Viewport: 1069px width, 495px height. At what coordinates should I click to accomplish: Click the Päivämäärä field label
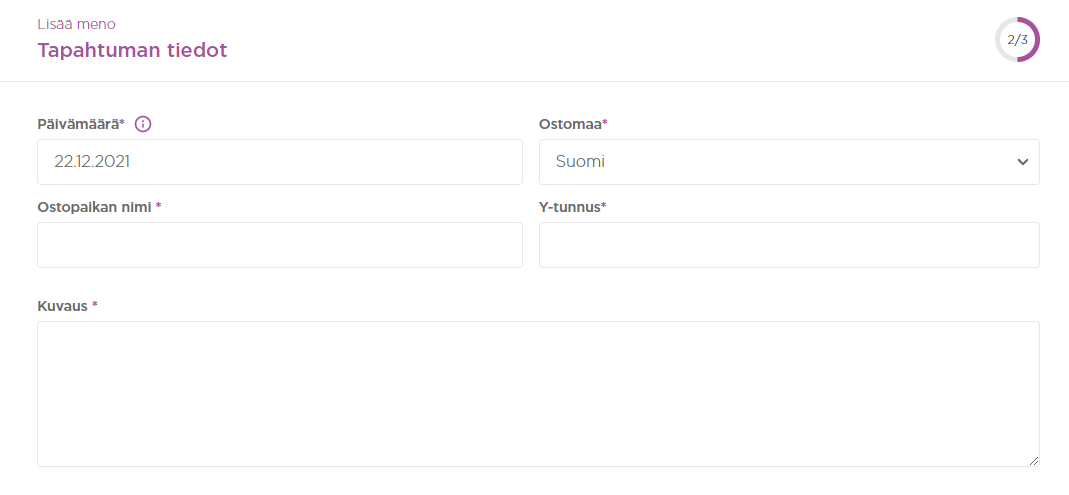point(80,124)
